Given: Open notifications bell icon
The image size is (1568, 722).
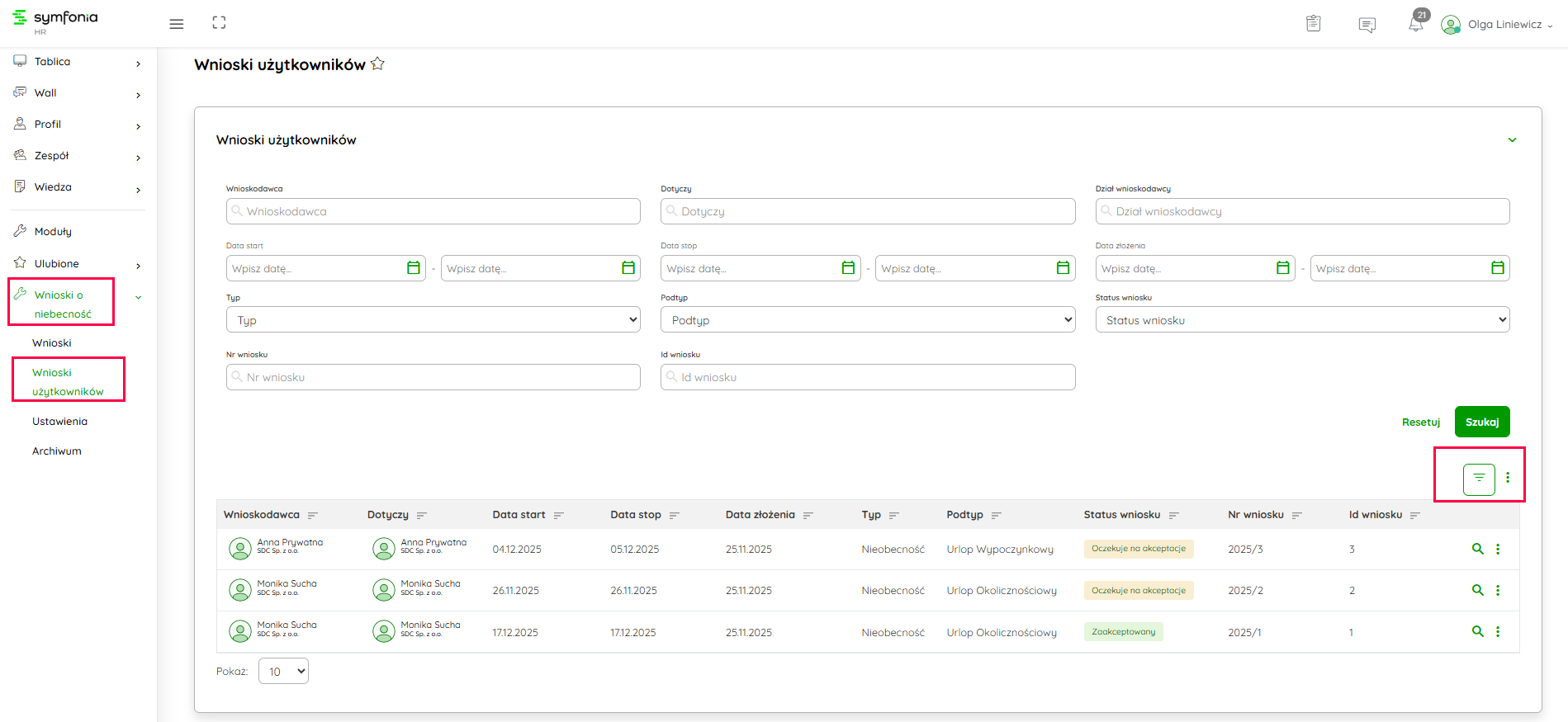Looking at the screenshot, I should pos(1415,24).
